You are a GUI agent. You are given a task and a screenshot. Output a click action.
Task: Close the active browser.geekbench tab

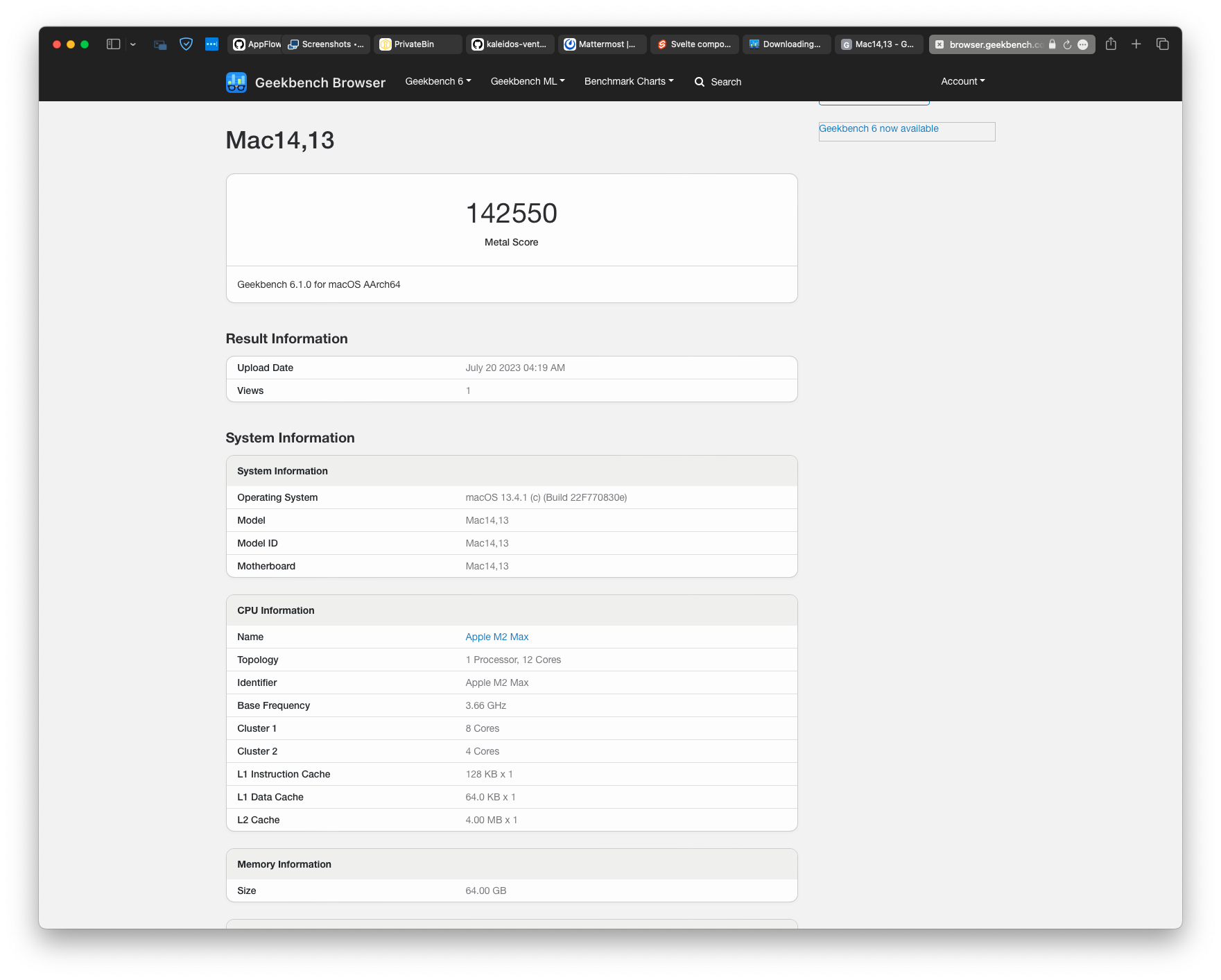point(939,44)
